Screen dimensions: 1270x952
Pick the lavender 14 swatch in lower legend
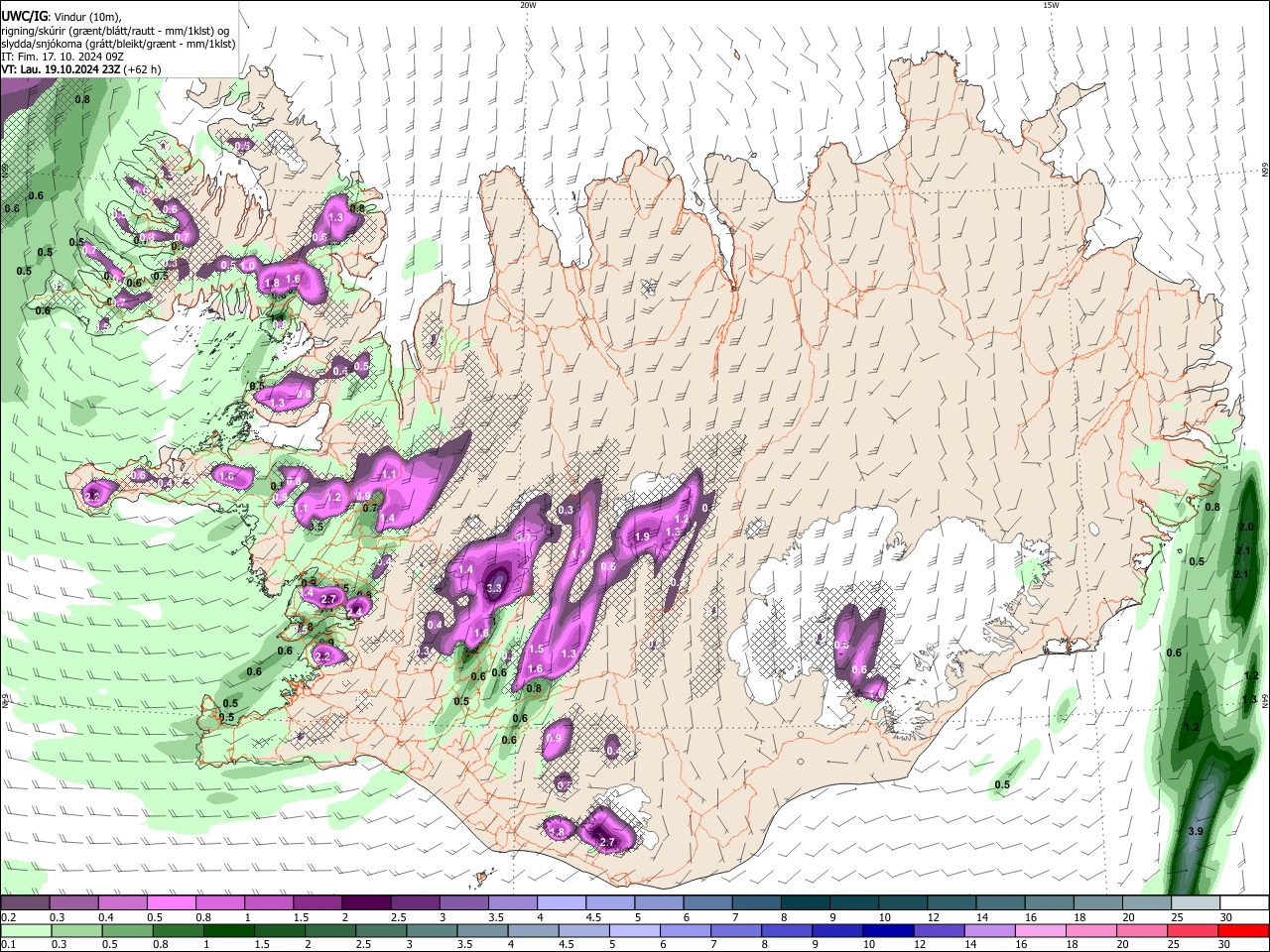coord(989,930)
